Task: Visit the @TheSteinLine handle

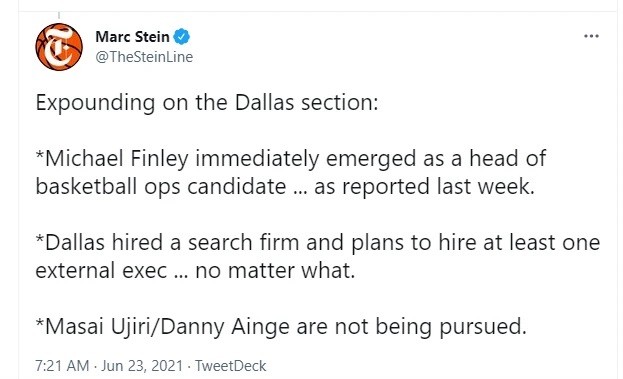Action: coord(144,57)
